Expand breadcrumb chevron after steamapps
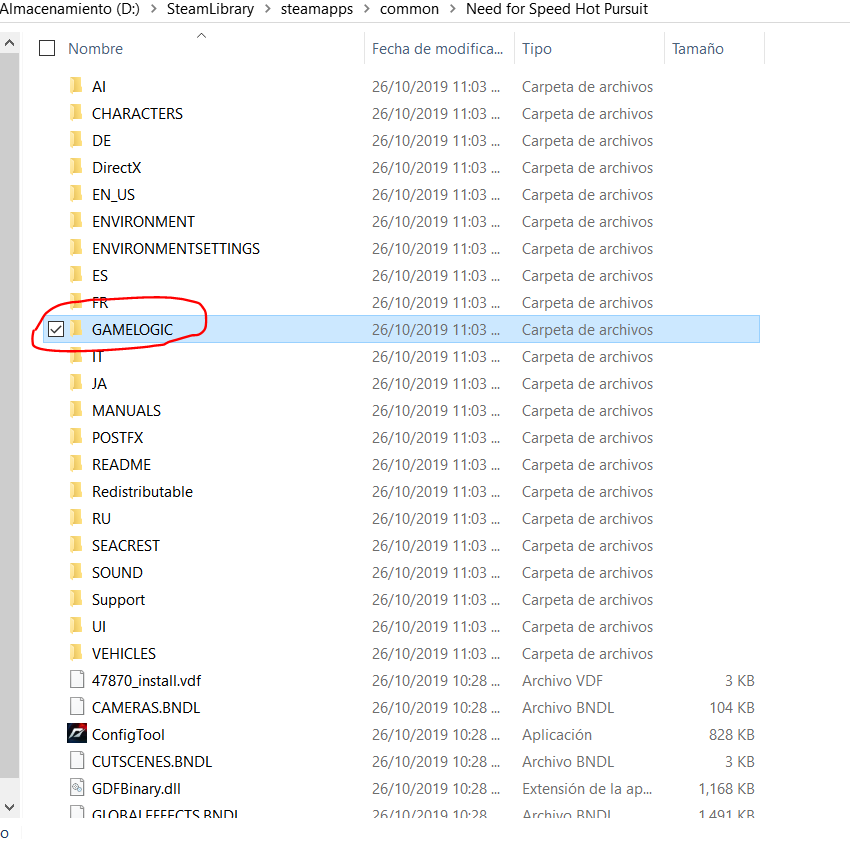This screenshot has width=850, height=844. 366,9
